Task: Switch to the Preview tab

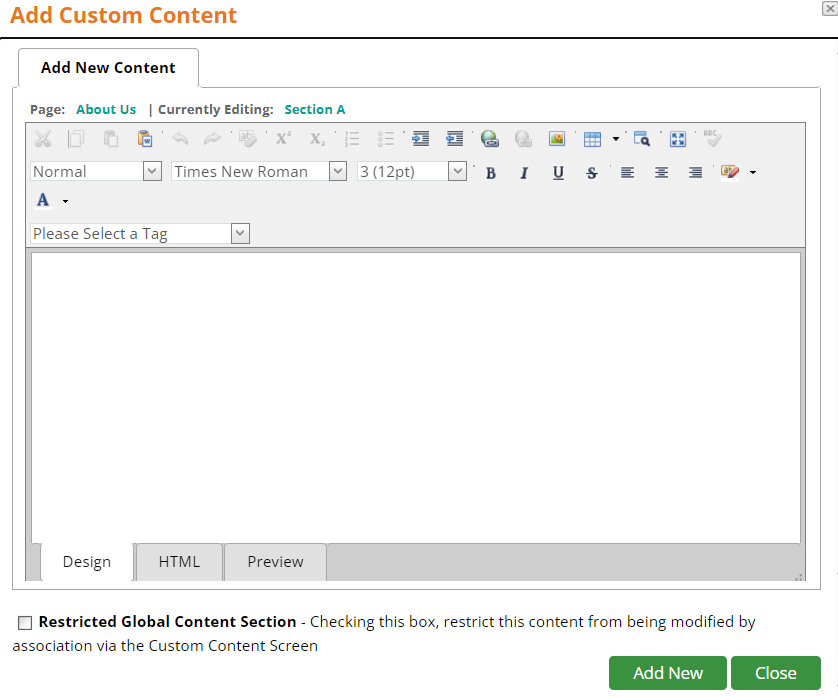Action: click(275, 562)
